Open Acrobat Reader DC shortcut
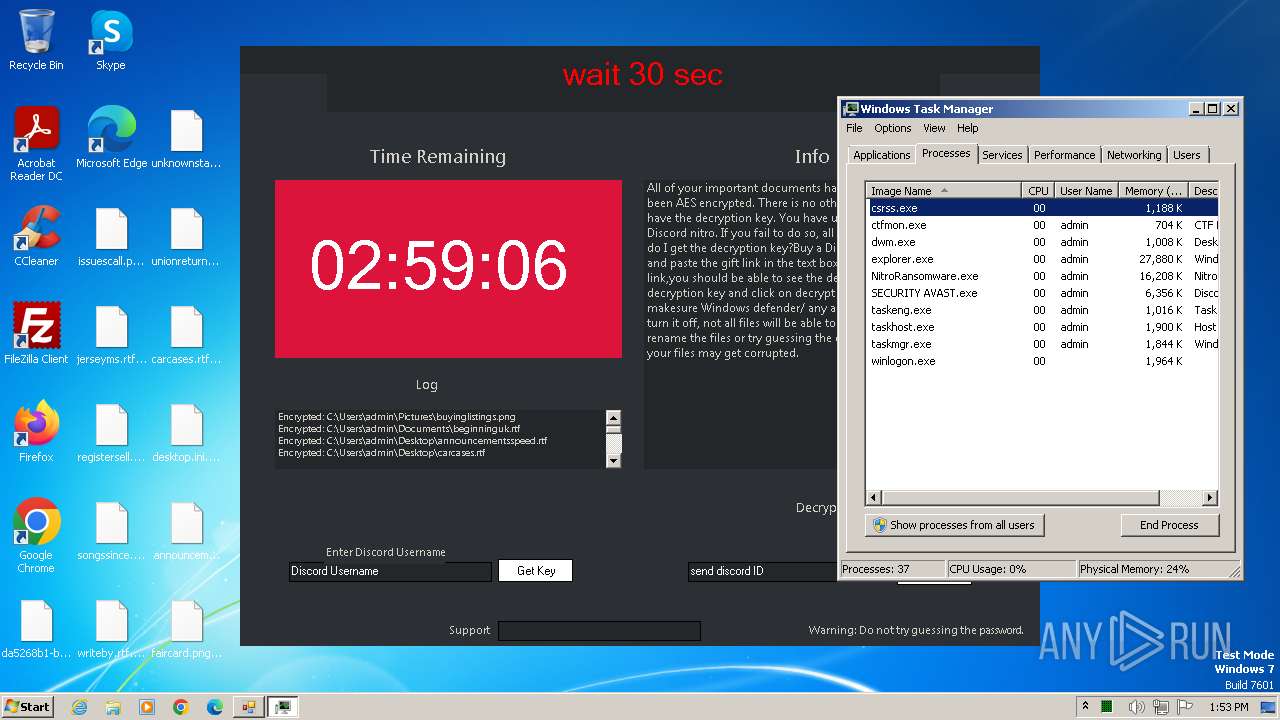This screenshot has width=1280, height=720. [36, 144]
